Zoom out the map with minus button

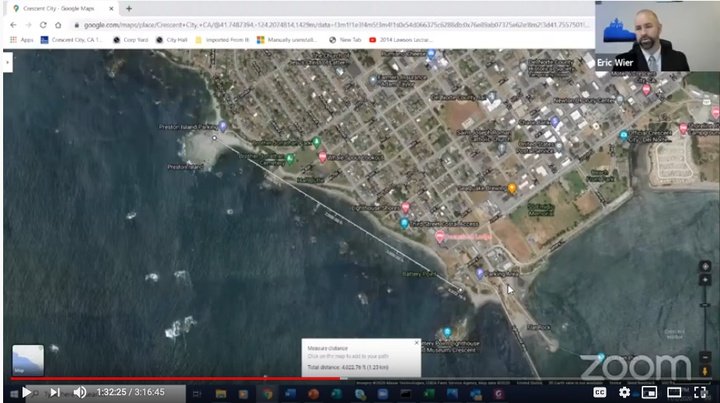coord(705,357)
